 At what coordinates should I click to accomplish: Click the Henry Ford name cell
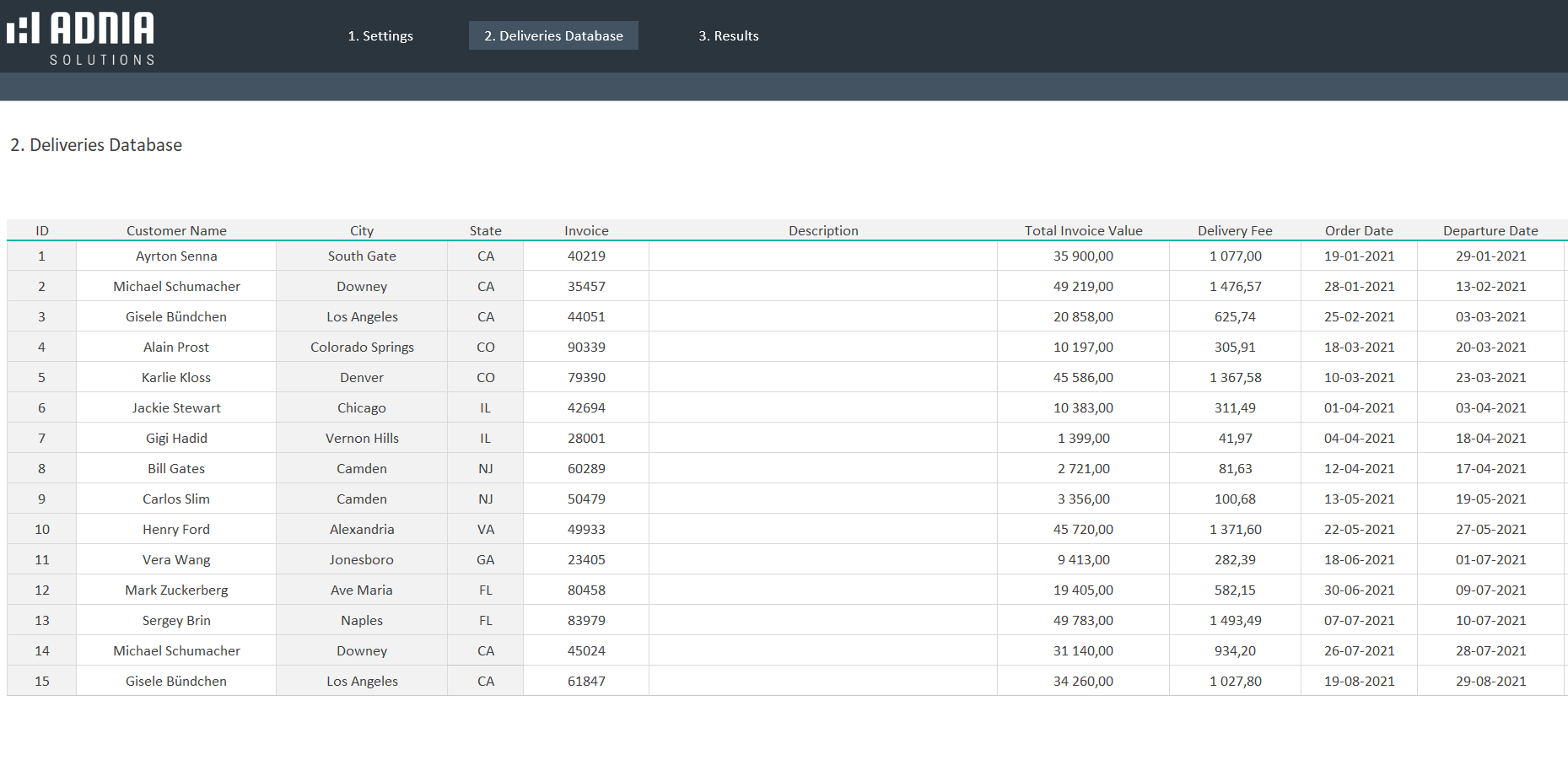(176, 529)
